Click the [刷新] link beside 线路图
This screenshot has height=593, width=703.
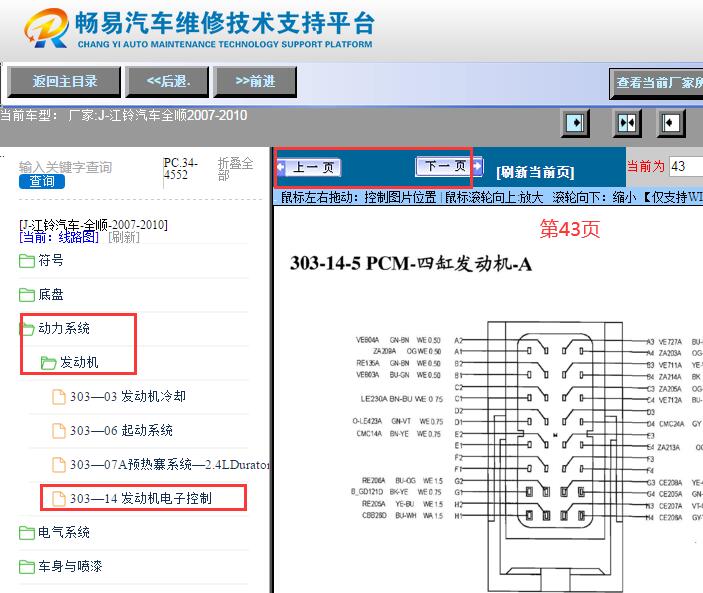124,237
